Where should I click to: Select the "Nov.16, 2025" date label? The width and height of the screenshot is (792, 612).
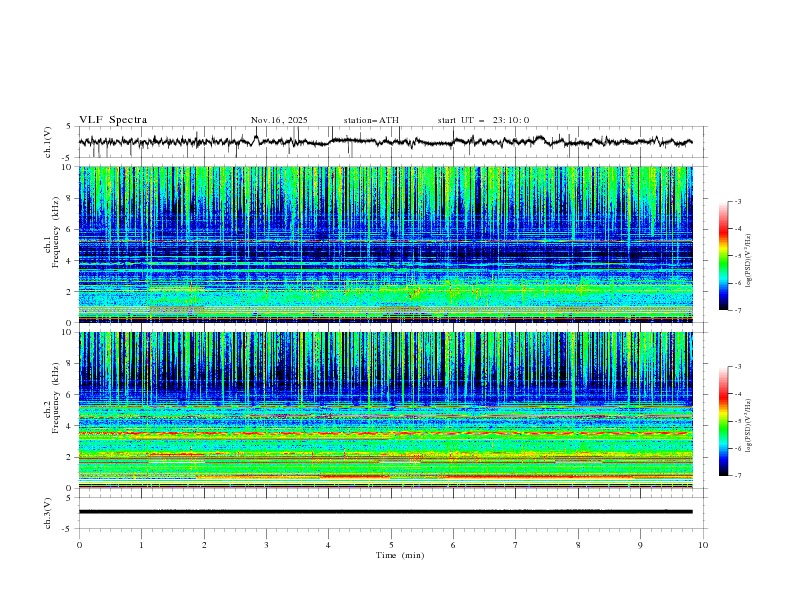pos(279,120)
